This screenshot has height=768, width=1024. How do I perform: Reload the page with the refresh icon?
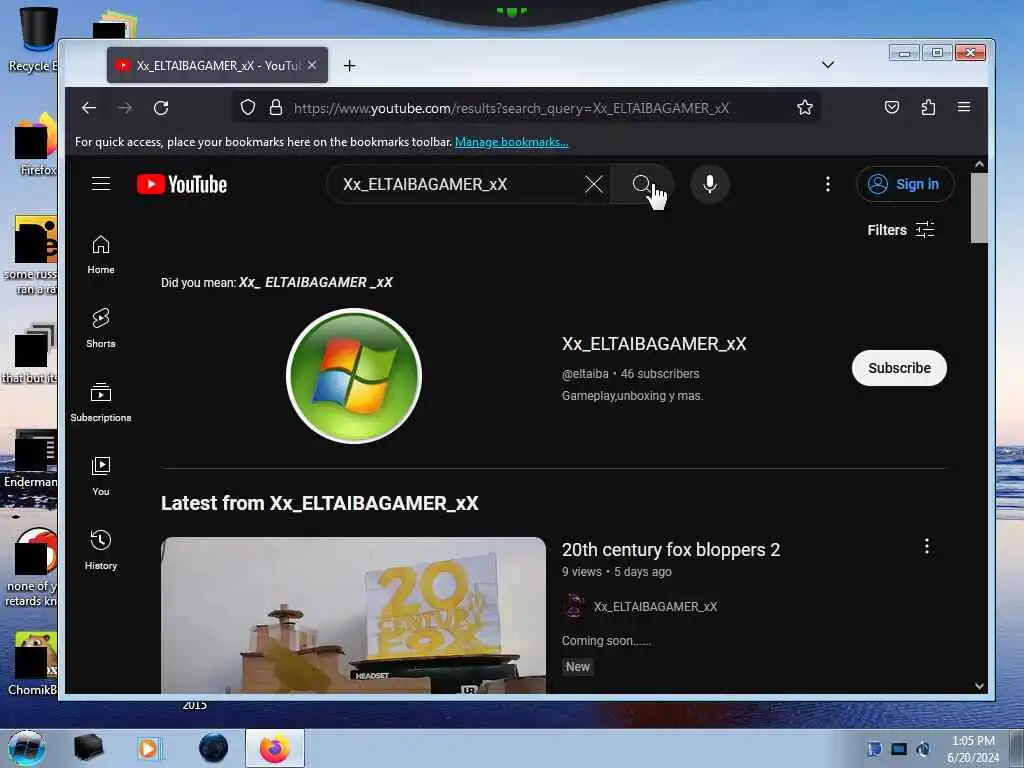161,108
